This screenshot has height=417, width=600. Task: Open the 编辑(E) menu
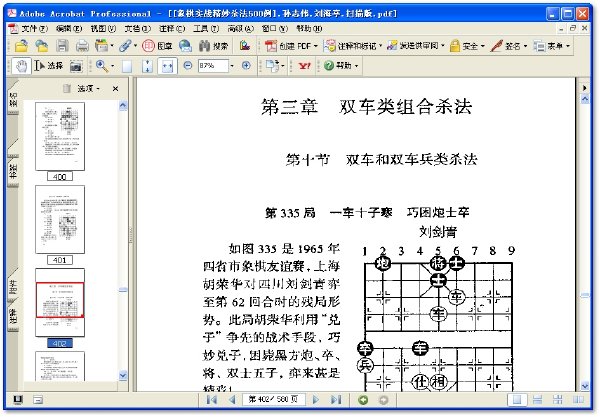coord(68,28)
